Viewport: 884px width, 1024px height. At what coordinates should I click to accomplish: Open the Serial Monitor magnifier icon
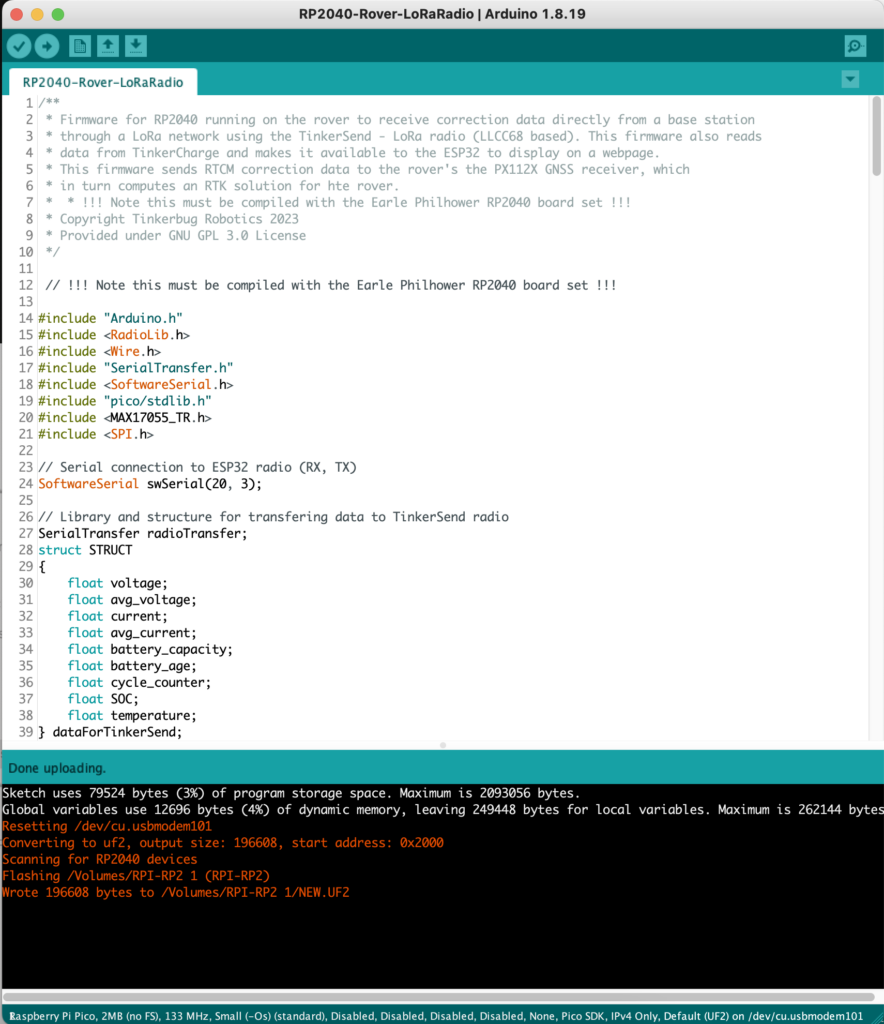(855, 46)
